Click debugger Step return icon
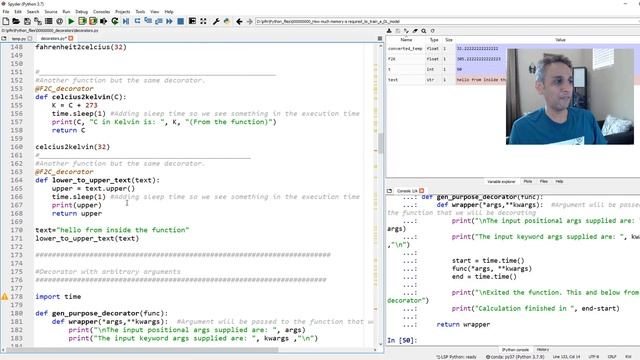Image resolution: width=640 pixels, height=360 pixels. [x=158, y=21]
